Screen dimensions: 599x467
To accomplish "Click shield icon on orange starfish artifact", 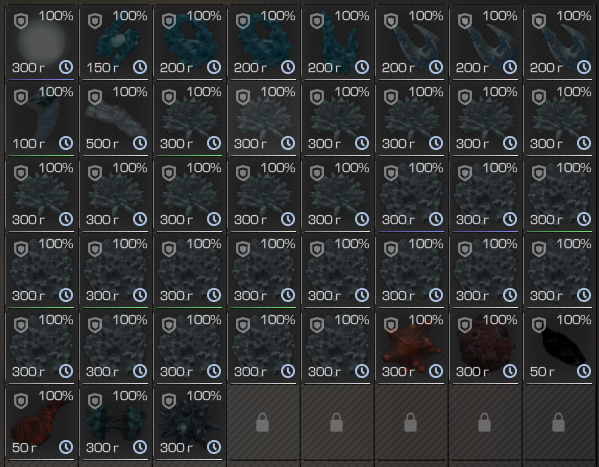I will tap(391, 325).
